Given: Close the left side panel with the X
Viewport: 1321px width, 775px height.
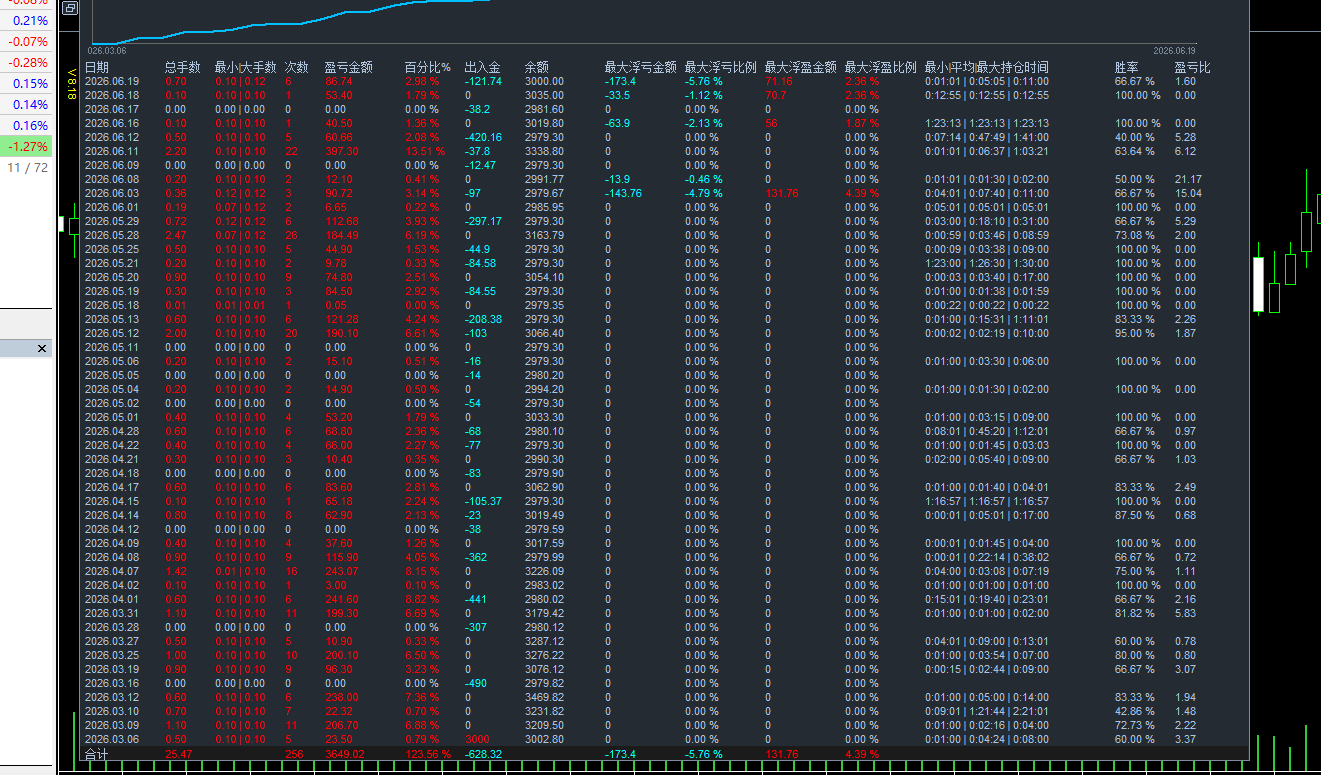Looking at the screenshot, I should coord(42,348).
